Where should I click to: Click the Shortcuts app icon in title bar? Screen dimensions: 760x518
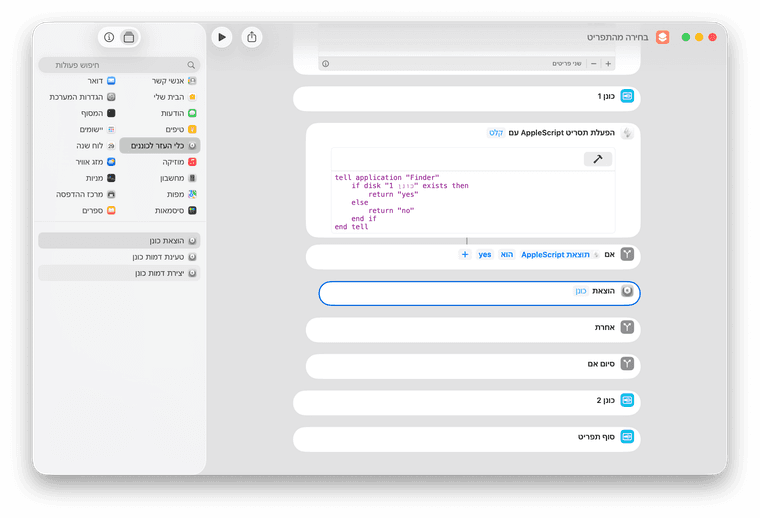click(662, 37)
